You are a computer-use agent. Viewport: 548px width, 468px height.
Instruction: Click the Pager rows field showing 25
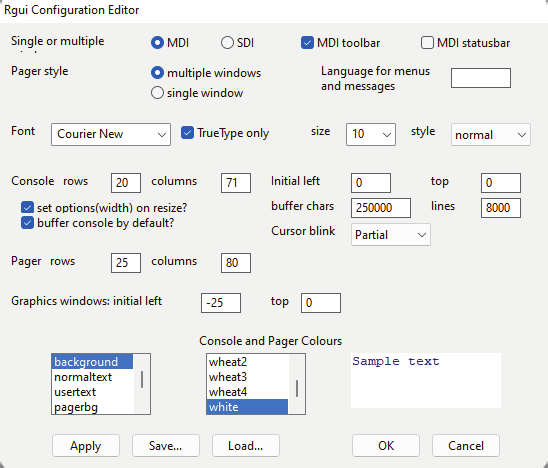tap(126, 263)
